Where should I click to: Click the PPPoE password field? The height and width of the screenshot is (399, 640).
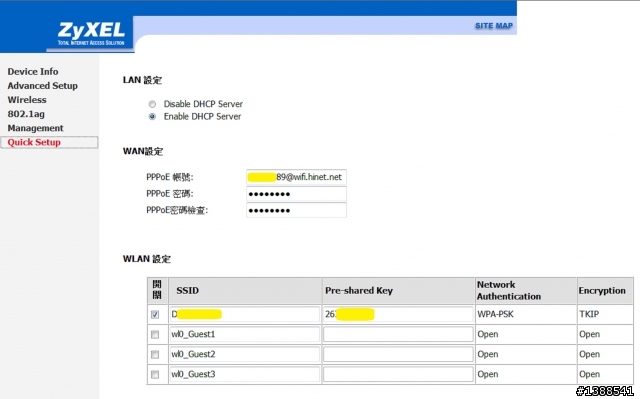296,194
